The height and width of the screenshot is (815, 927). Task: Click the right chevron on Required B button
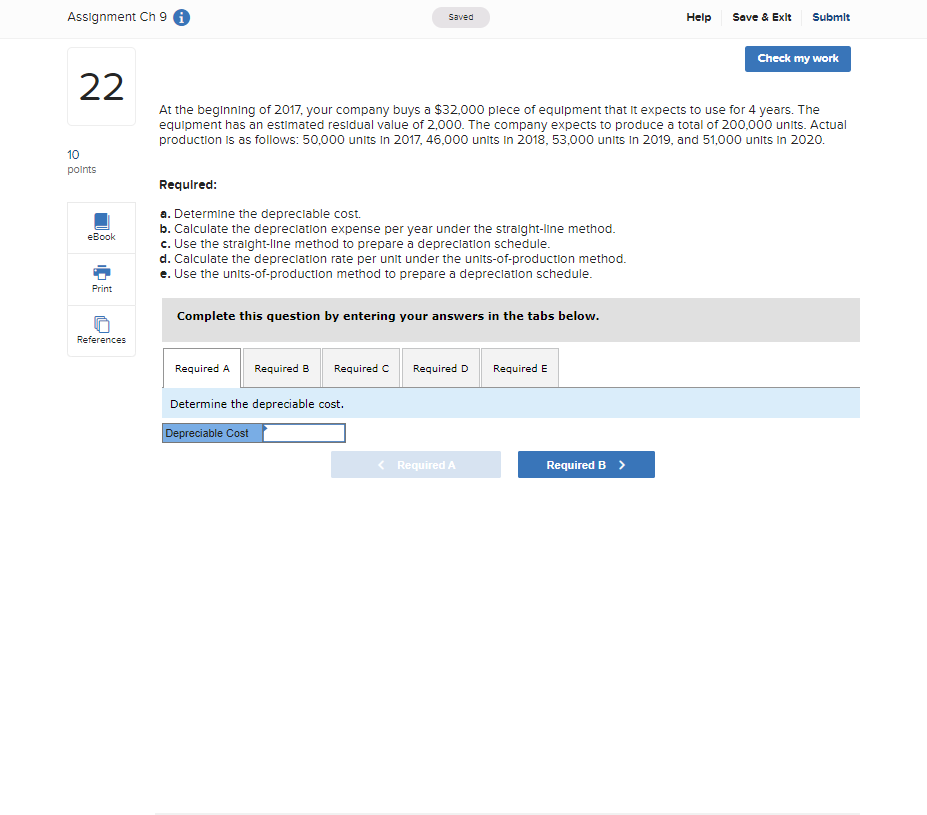pyautogui.click(x=620, y=464)
